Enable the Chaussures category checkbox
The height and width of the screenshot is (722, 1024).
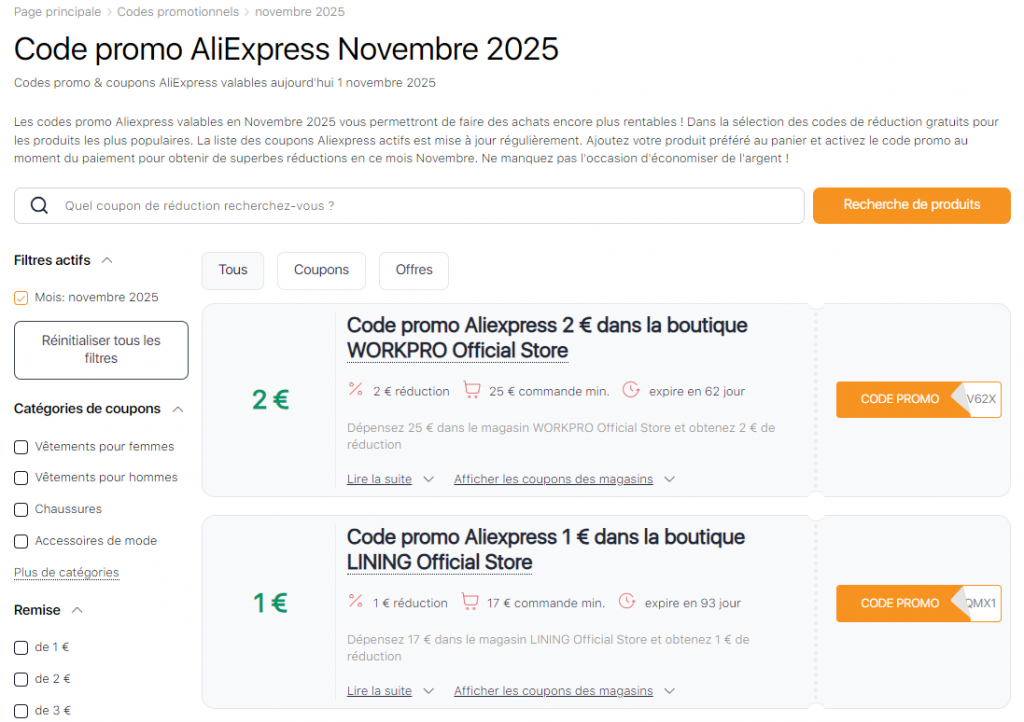[x=21, y=510]
